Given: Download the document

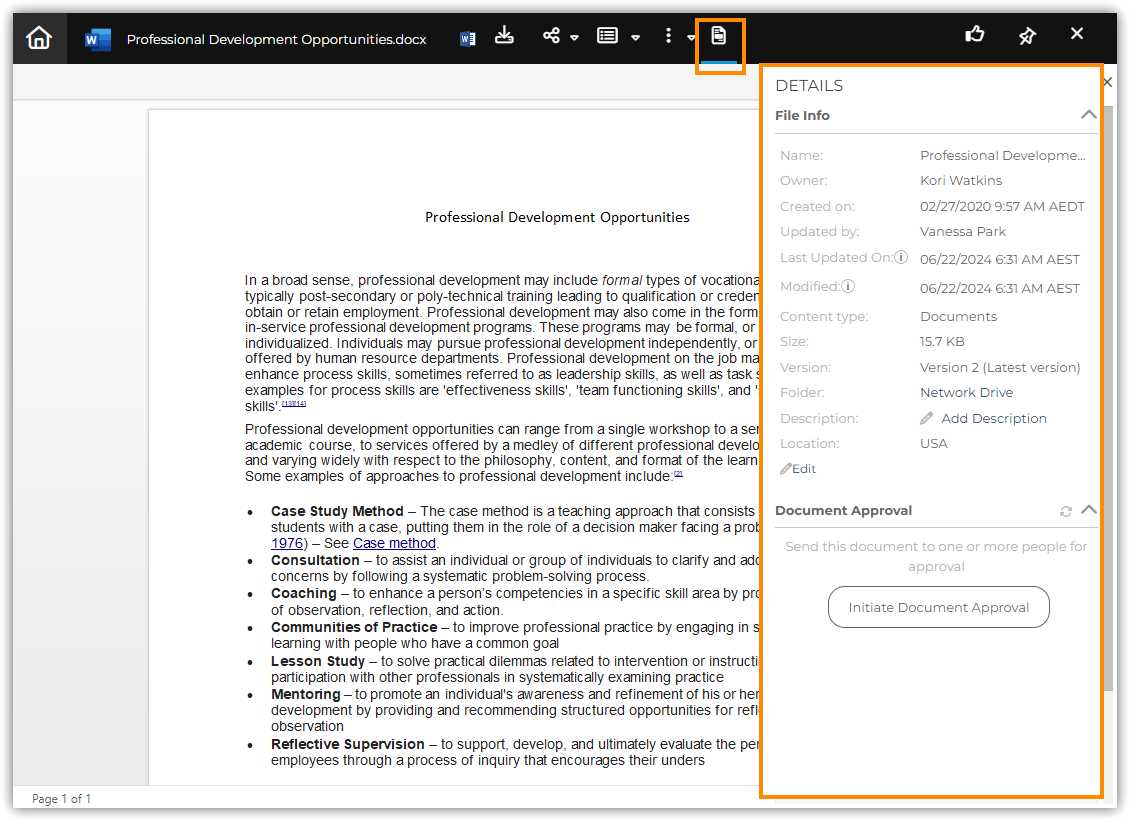Looking at the screenshot, I should coord(505,36).
